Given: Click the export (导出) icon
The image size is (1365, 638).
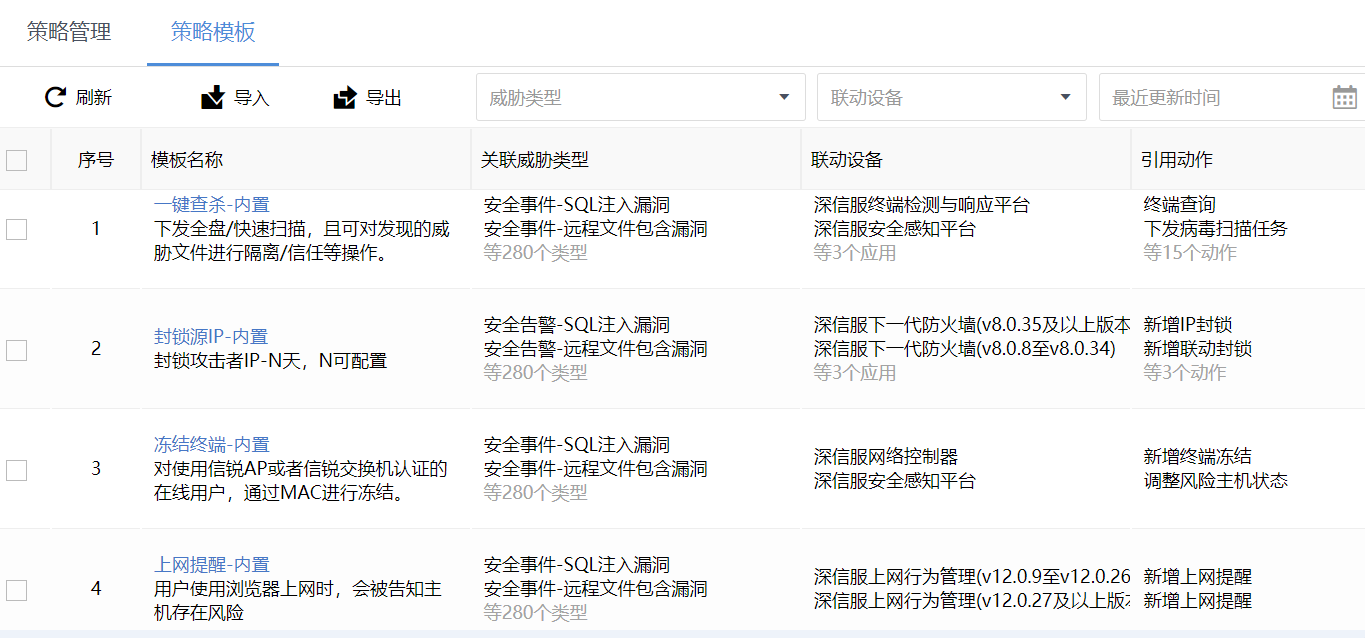Looking at the screenshot, I should [345, 97].
